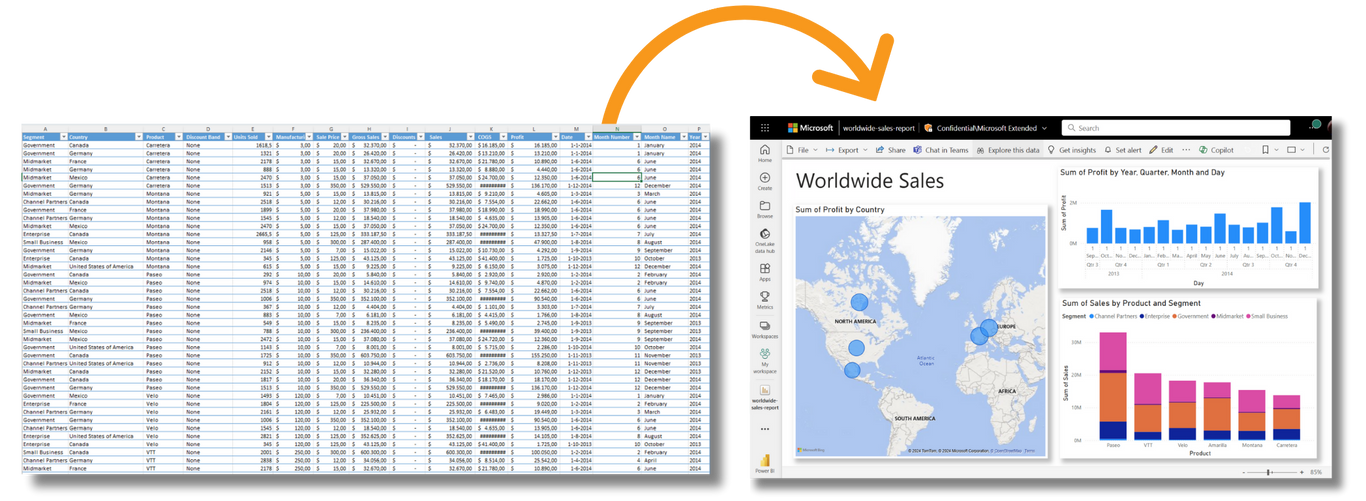Click the Canada bubble on the map
Image resolution: width=1366 pixels, height=501 pixels.
click(859, 303)
